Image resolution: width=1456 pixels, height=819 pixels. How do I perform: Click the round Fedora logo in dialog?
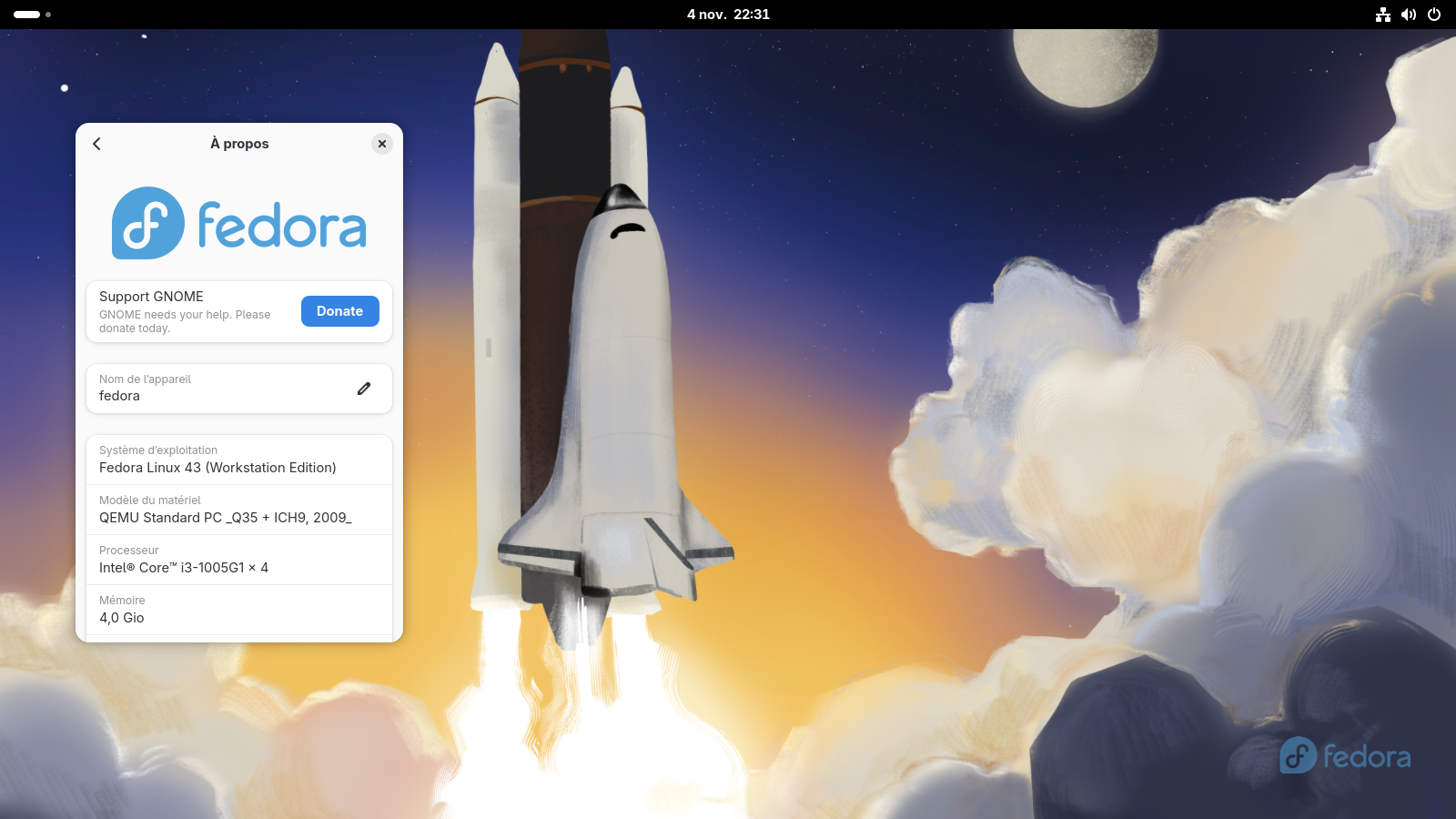(147, 223)
